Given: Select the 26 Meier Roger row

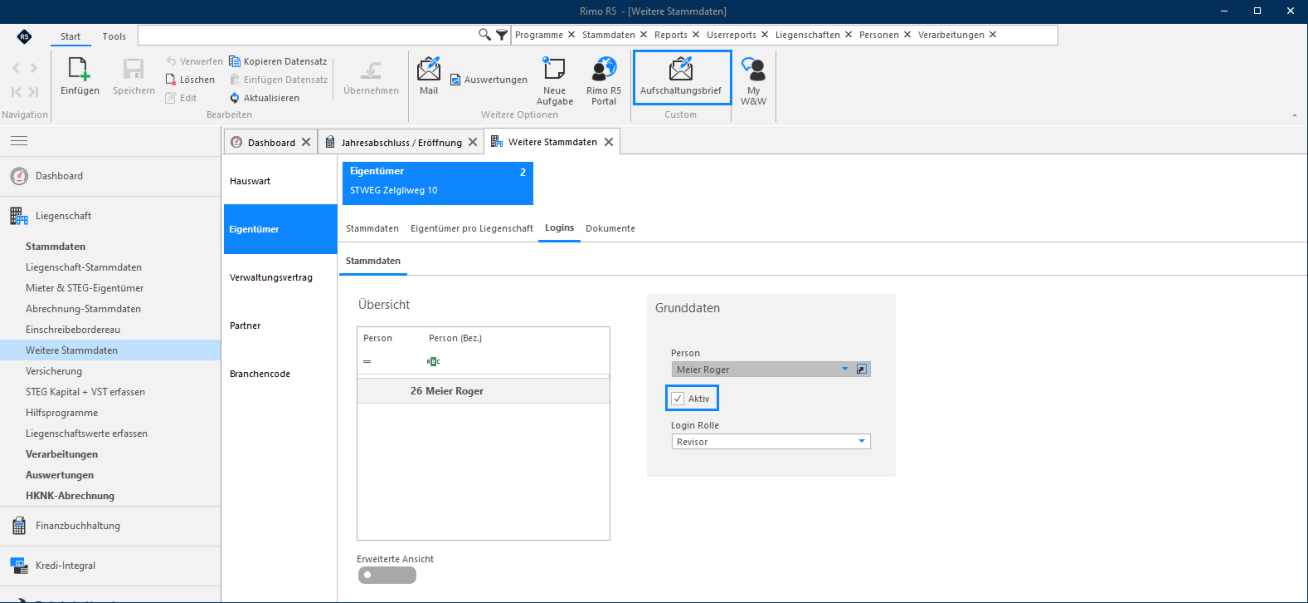Looking at the screenshot, I should pos(483,391).
